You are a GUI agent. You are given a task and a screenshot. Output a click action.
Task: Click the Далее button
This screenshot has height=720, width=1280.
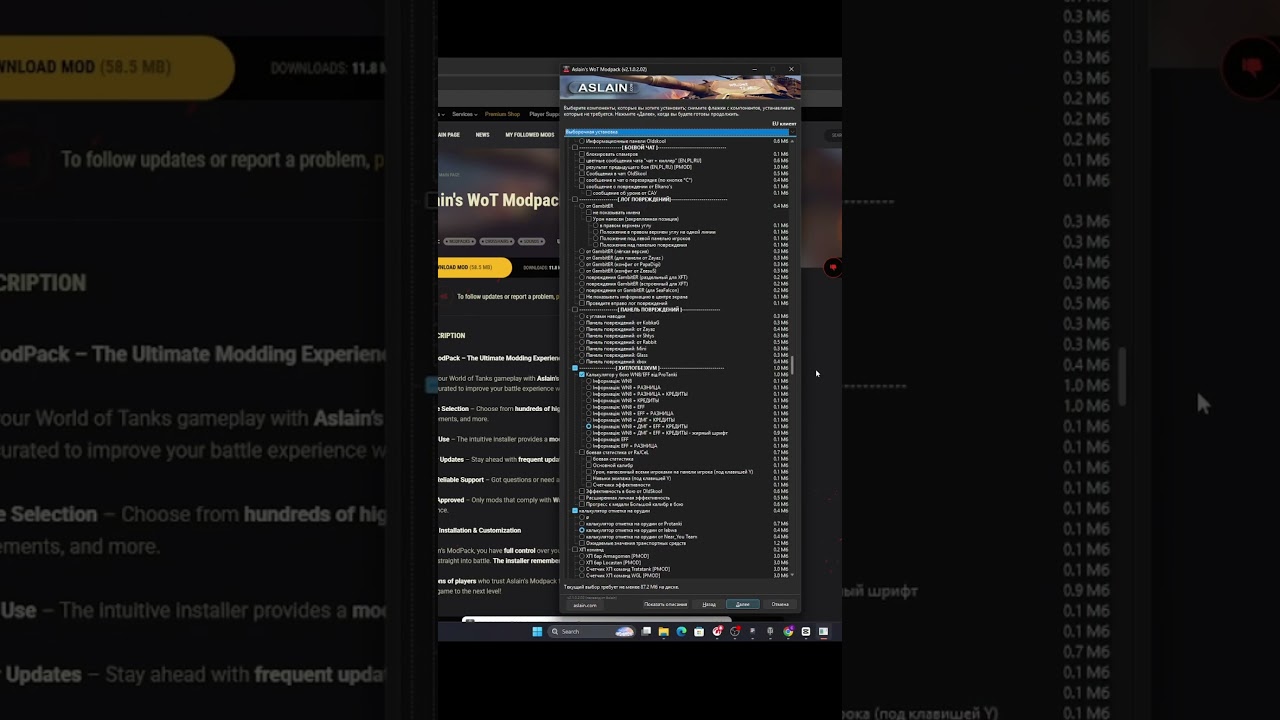[x=743, y=604]
